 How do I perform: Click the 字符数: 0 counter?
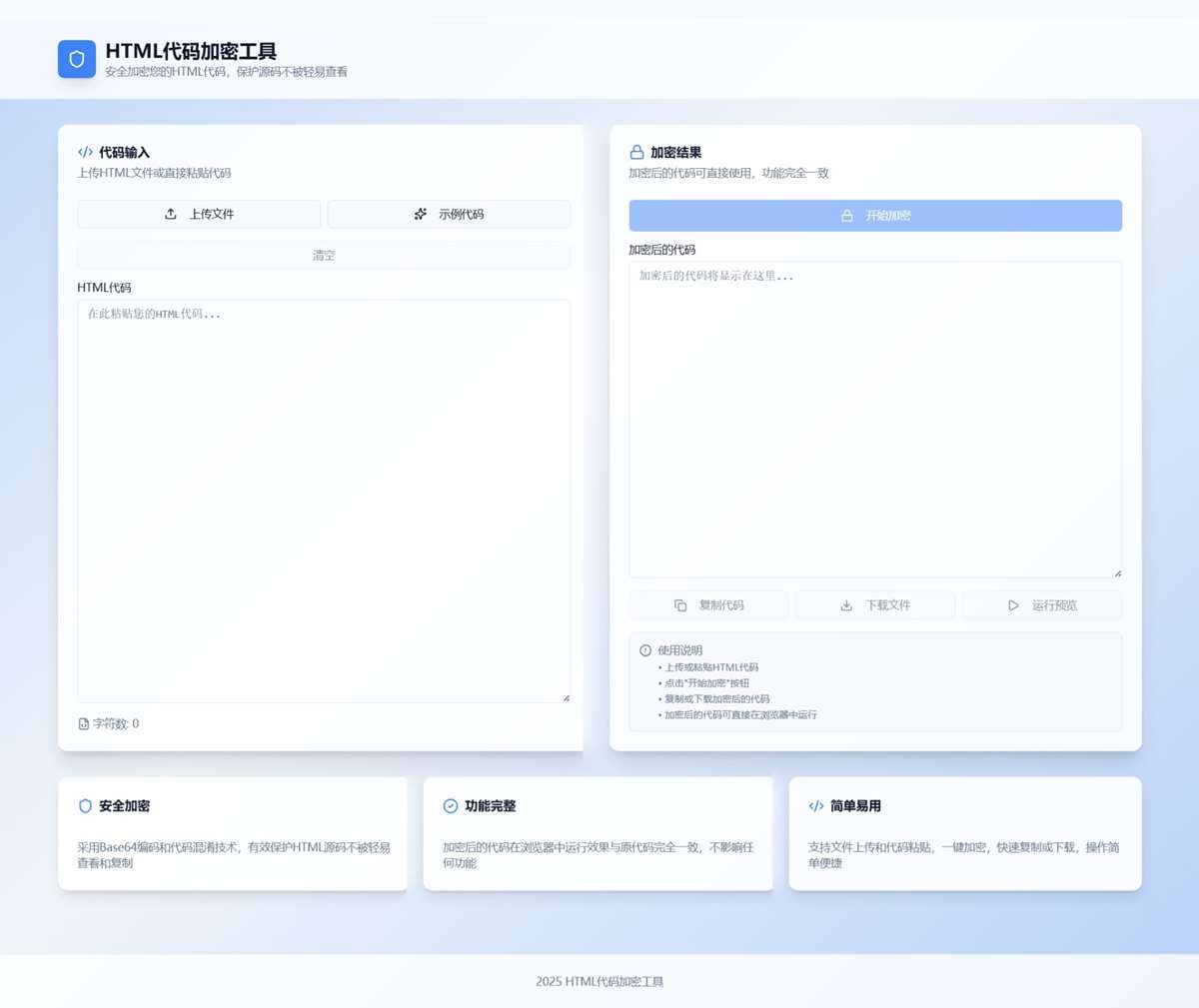coord(116,724)
